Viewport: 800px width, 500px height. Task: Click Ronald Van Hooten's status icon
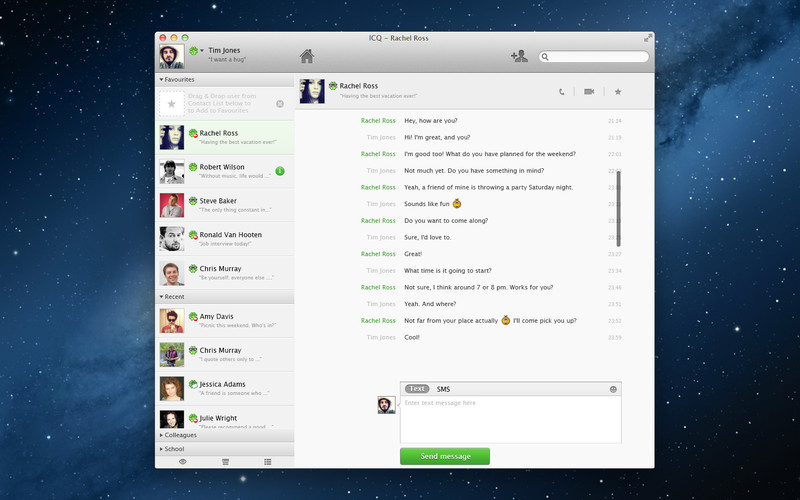pyautogui.click(x=193, y=235)
